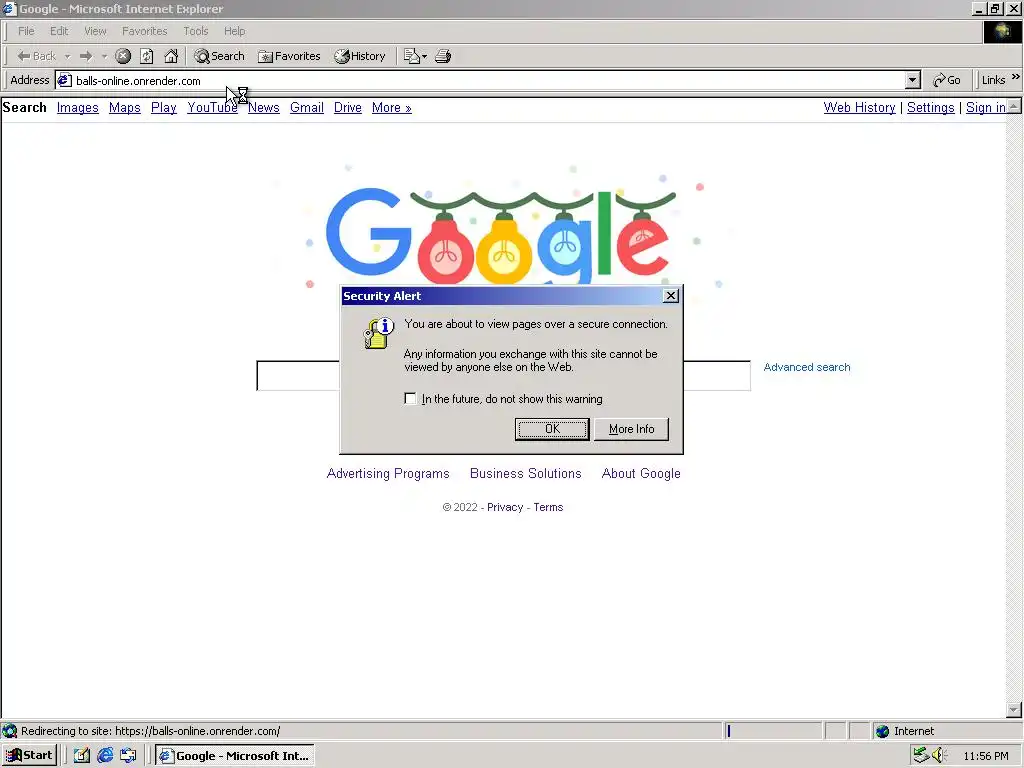The image size is (1024, 768).
Task: Click the Back navigation button
Action: click(37, 56)
